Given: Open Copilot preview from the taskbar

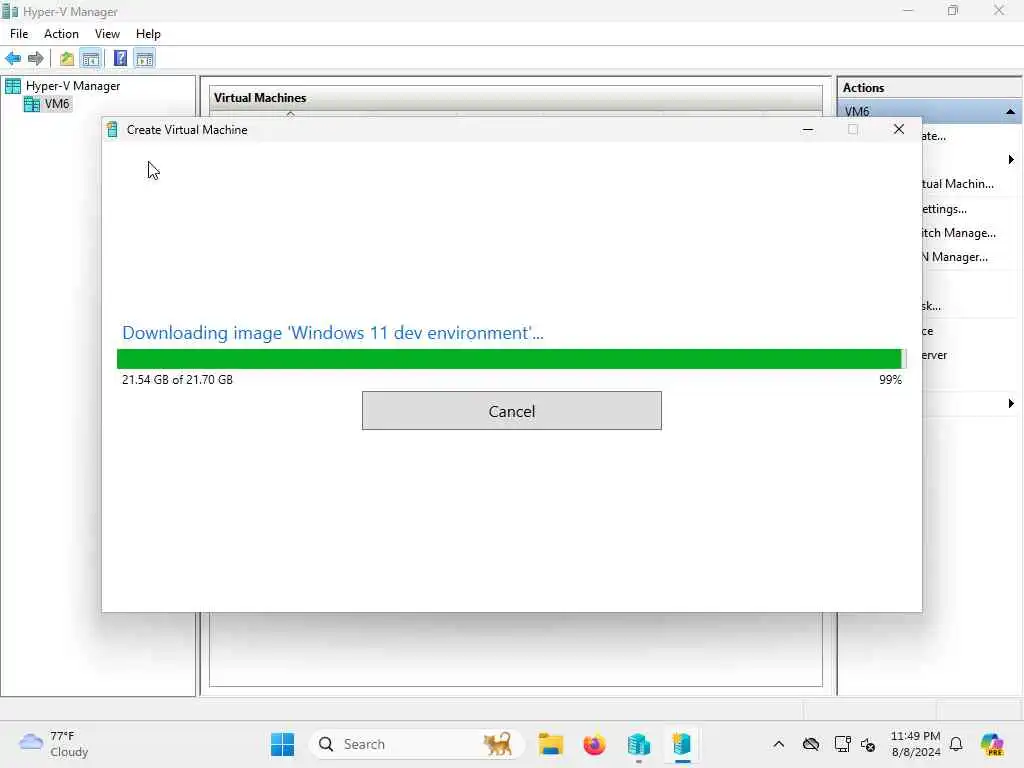Looking at the screenshot, I should 992,744.
